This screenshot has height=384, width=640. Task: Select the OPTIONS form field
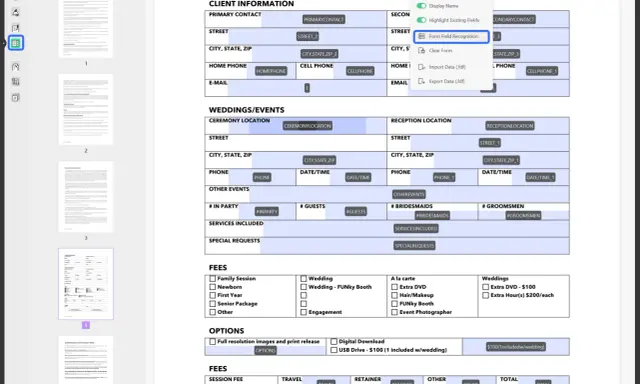[x=265, y=351]
